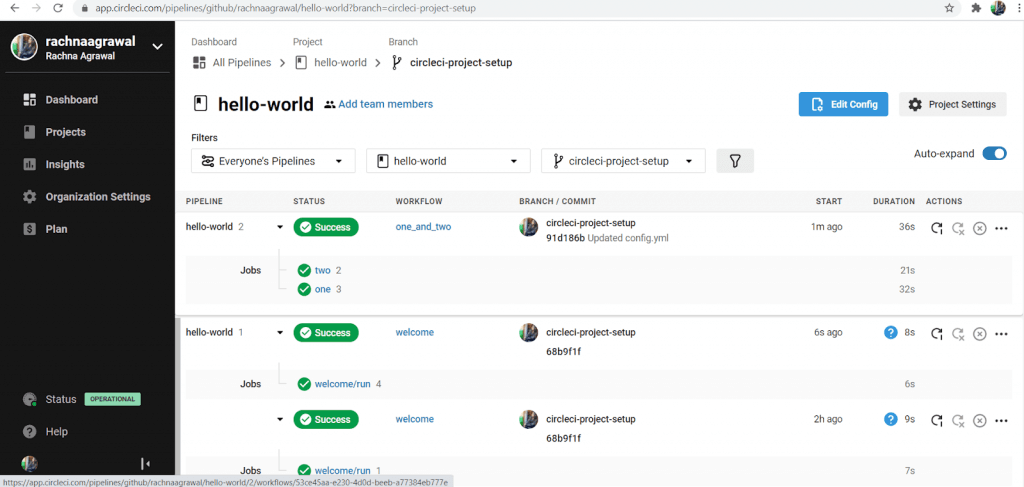This screenshot has width=1024, height=487.
Task: Open the welcome workflow of hello-world 1
Action: 415,332
